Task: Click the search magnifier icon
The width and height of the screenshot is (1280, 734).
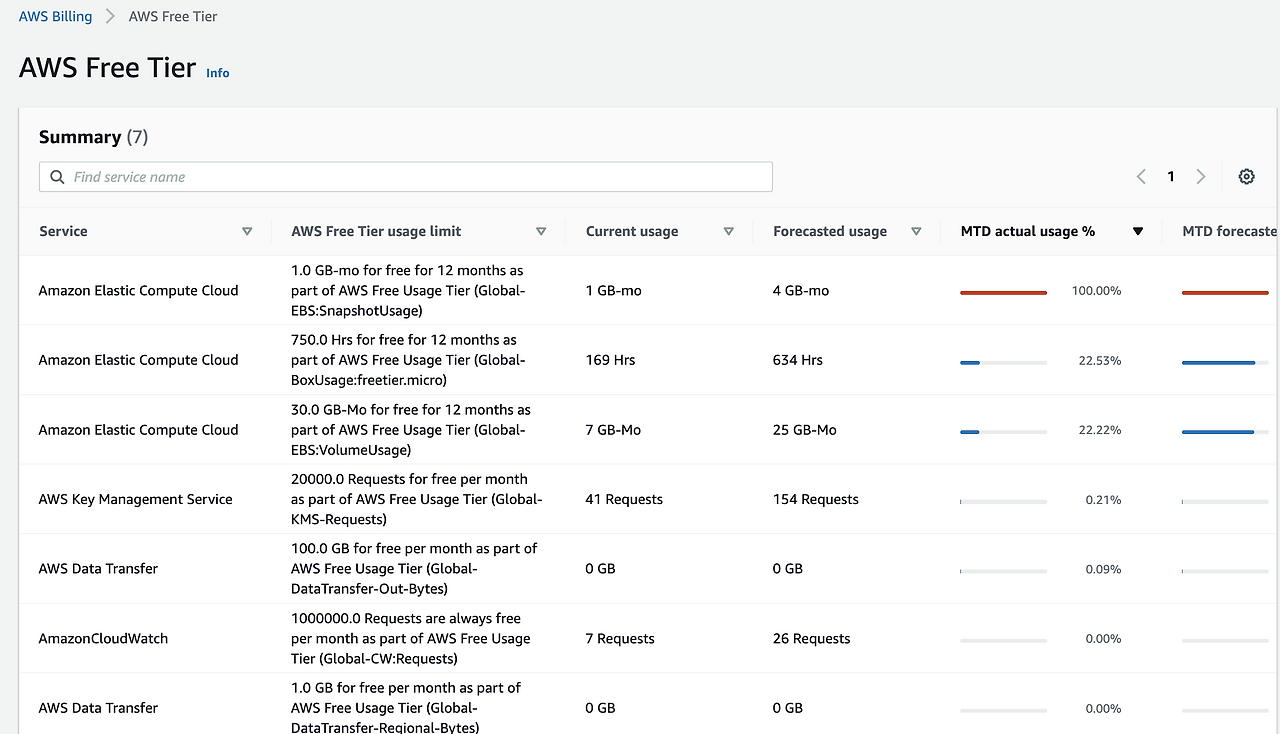Action: [x=56, y=177]
